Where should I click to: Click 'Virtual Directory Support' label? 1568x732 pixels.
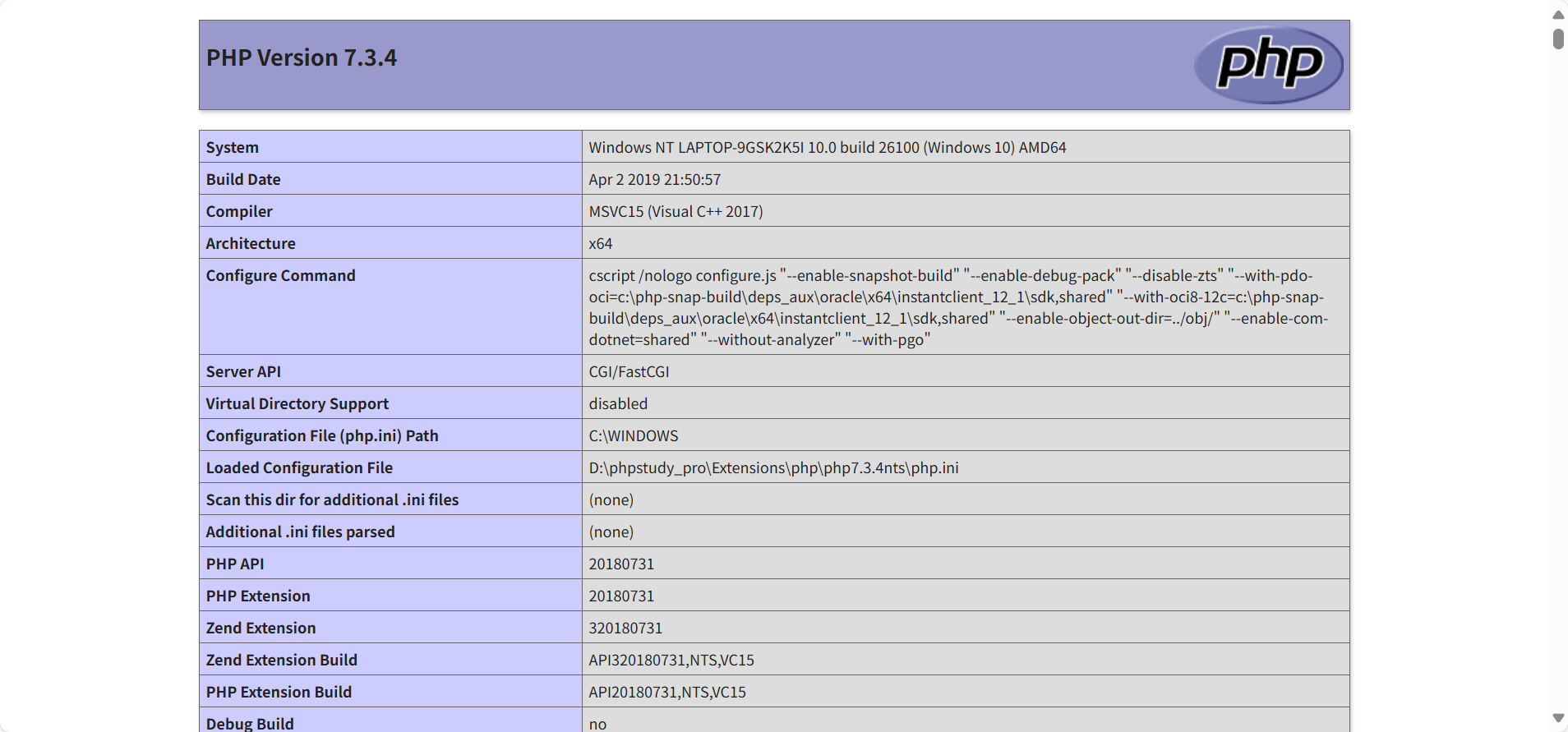[297, 403]
